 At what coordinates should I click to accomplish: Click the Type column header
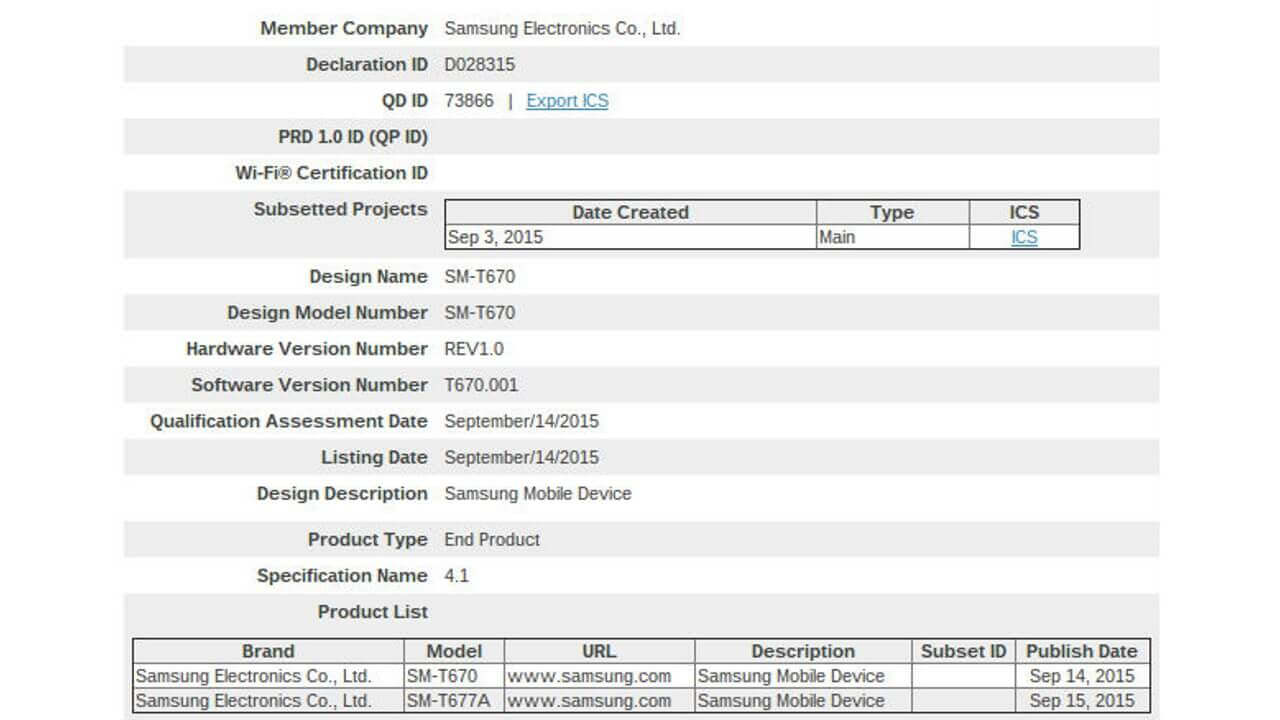[892, 212]
